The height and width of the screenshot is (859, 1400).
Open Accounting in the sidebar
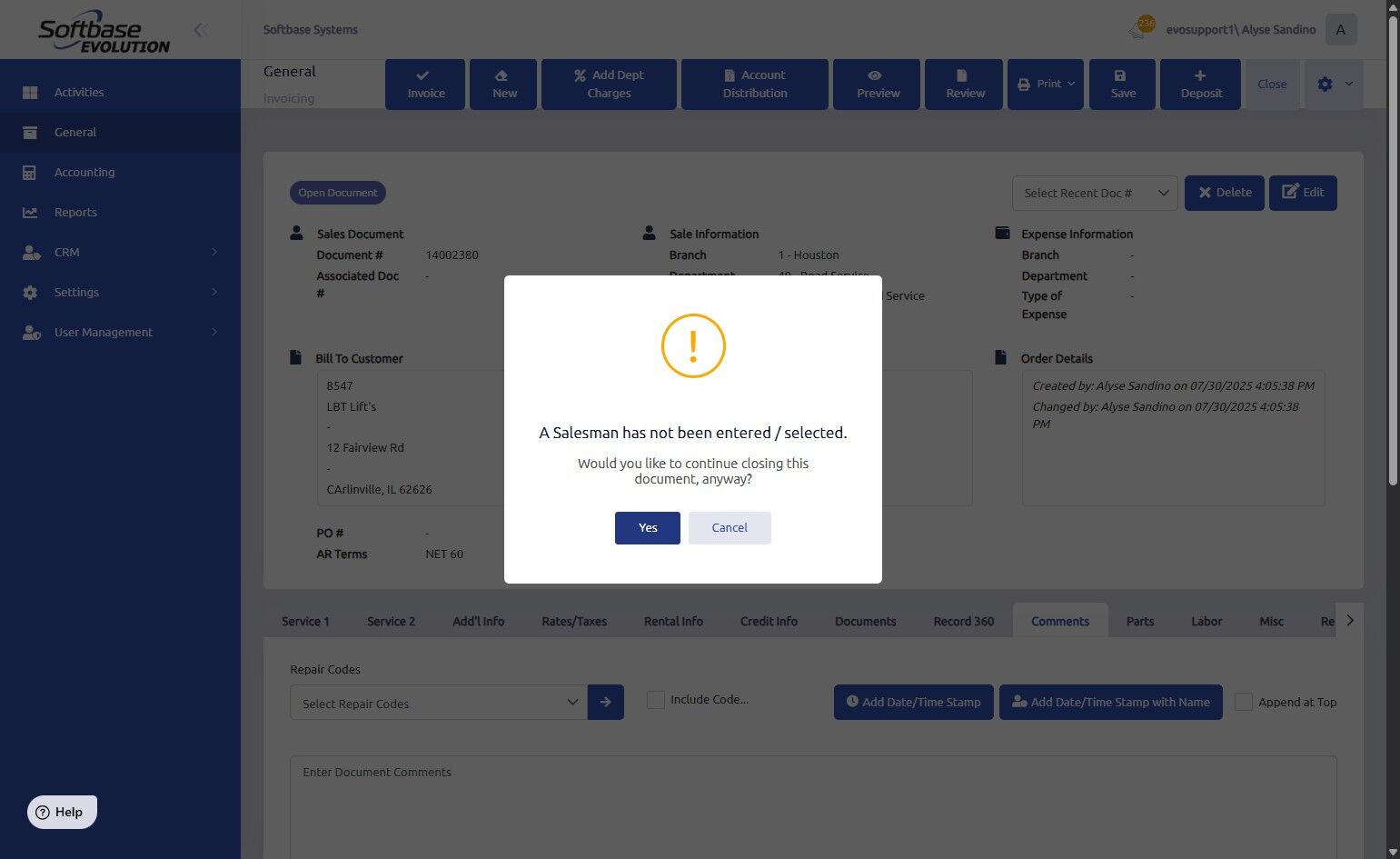click(x=120, y=172)
